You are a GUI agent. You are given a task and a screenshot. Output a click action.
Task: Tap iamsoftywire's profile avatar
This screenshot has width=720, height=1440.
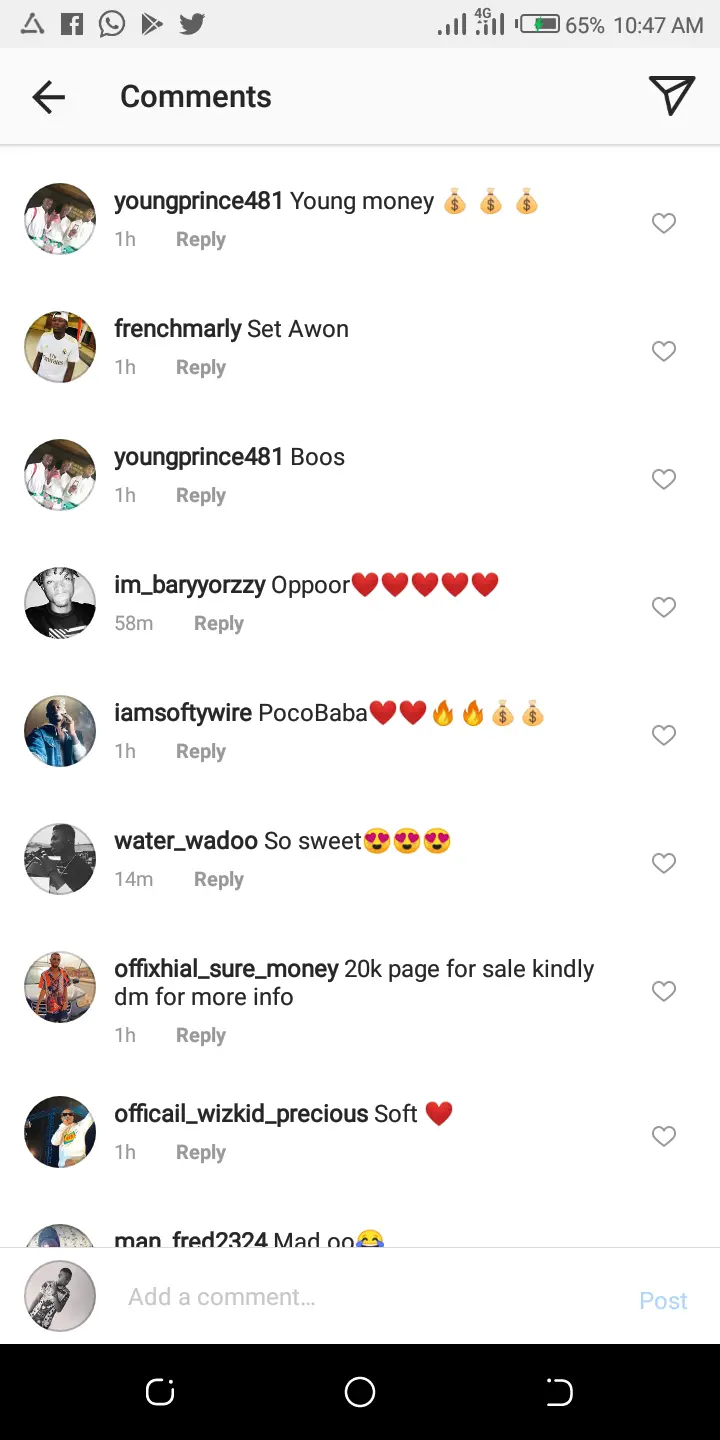(x=60, y=731)
